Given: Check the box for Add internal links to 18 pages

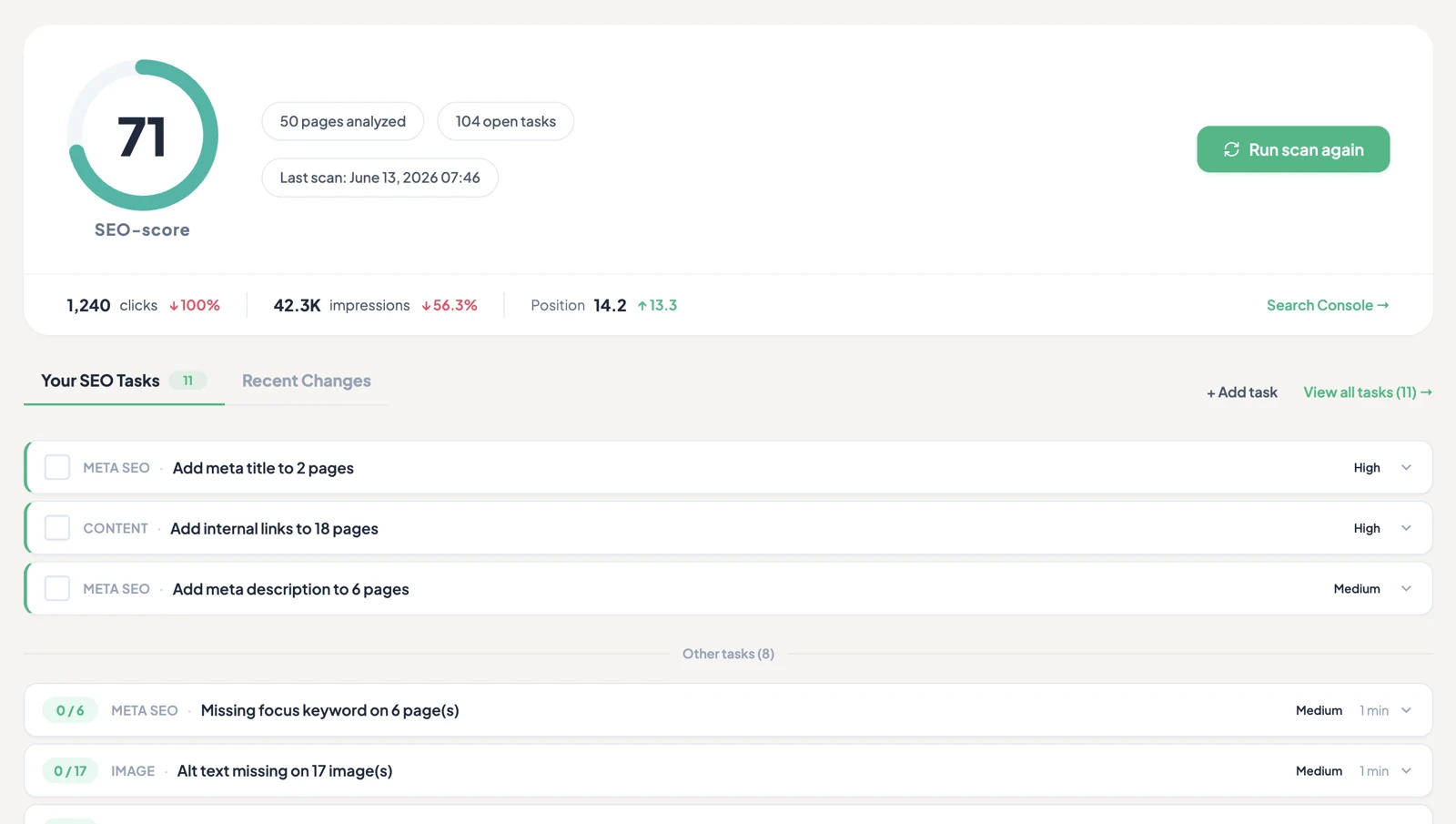Looking at the screenshot, I should tap(57, 528).
